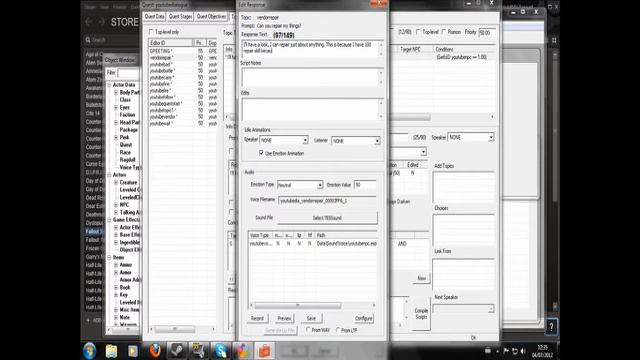Screen dimensions: 640x360
Task: Click Script Notes text field
Action: pos(310,78)
